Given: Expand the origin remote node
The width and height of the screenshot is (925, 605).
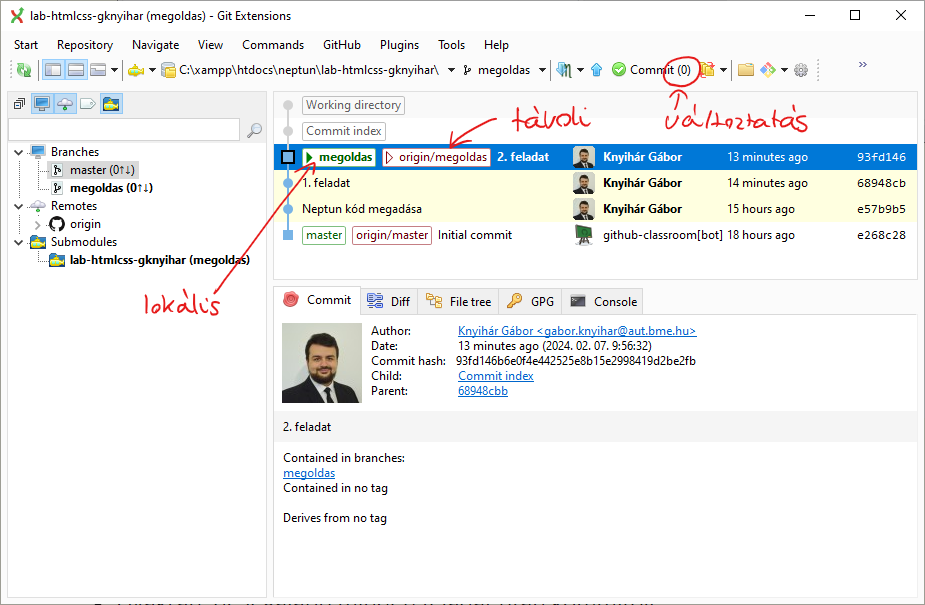Looking at the screenshot, I should pyautogui.click(x=38, y=224).
